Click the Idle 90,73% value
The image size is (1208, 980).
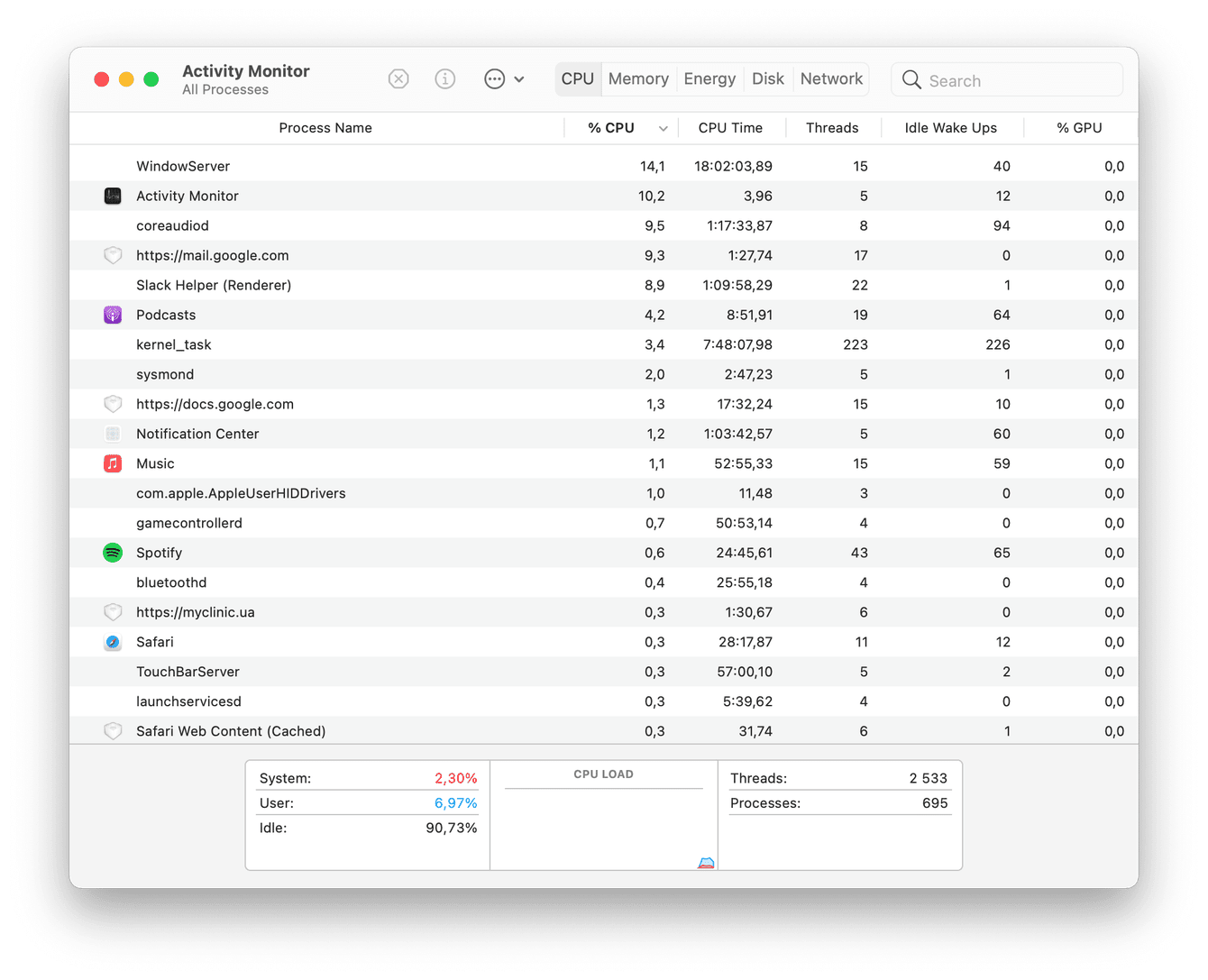tap(452, 828)
